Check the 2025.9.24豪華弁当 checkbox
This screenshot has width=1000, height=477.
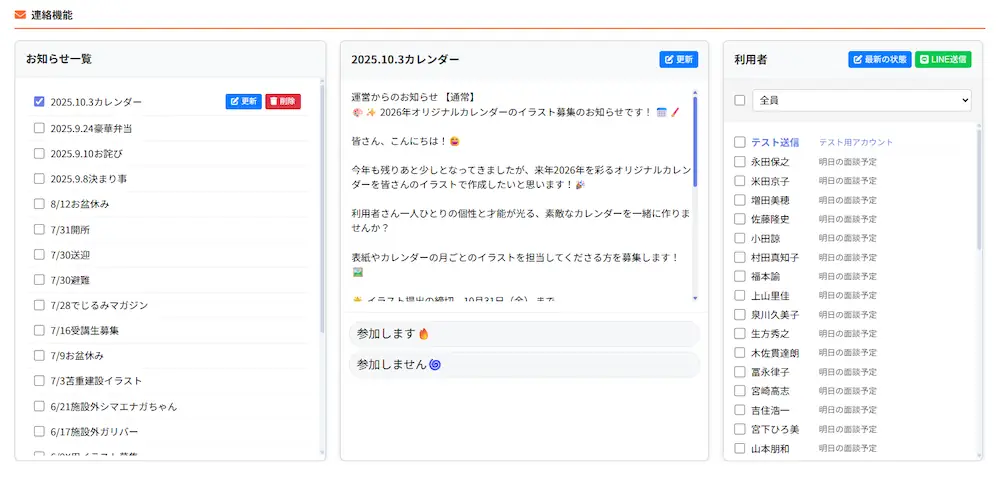pyautogui.click(x=39, y=128)
